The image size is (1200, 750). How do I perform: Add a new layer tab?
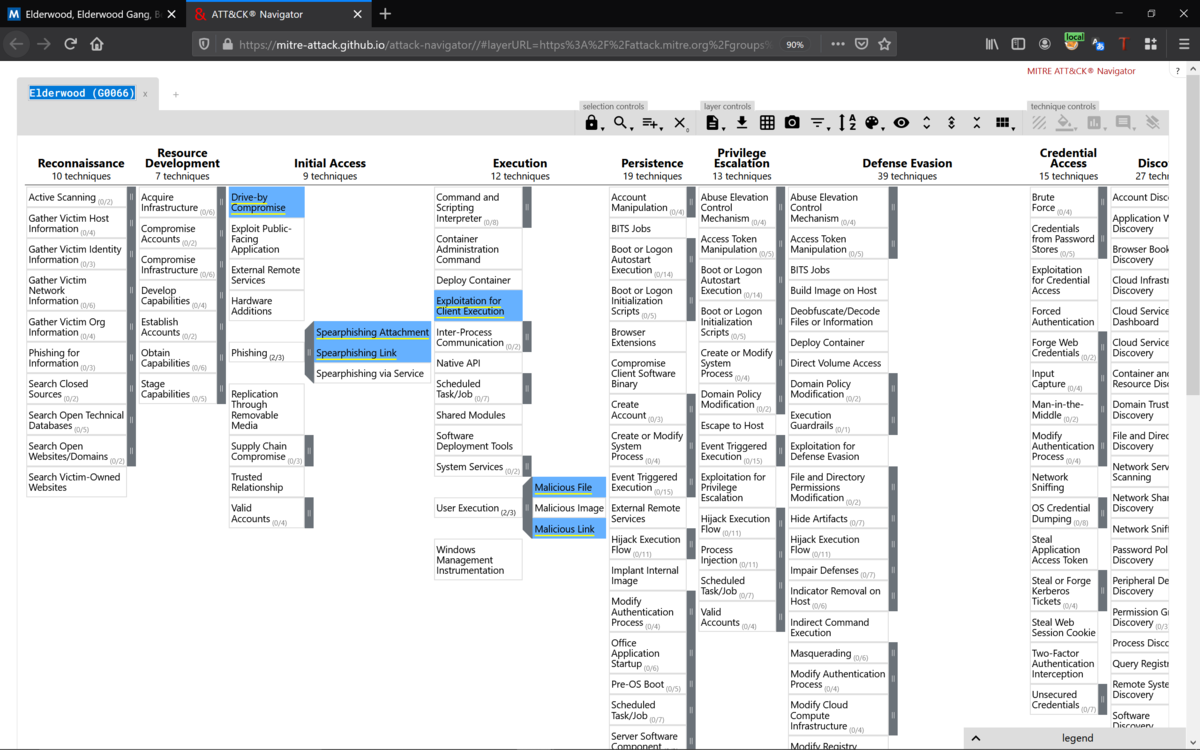click(176, 94)
